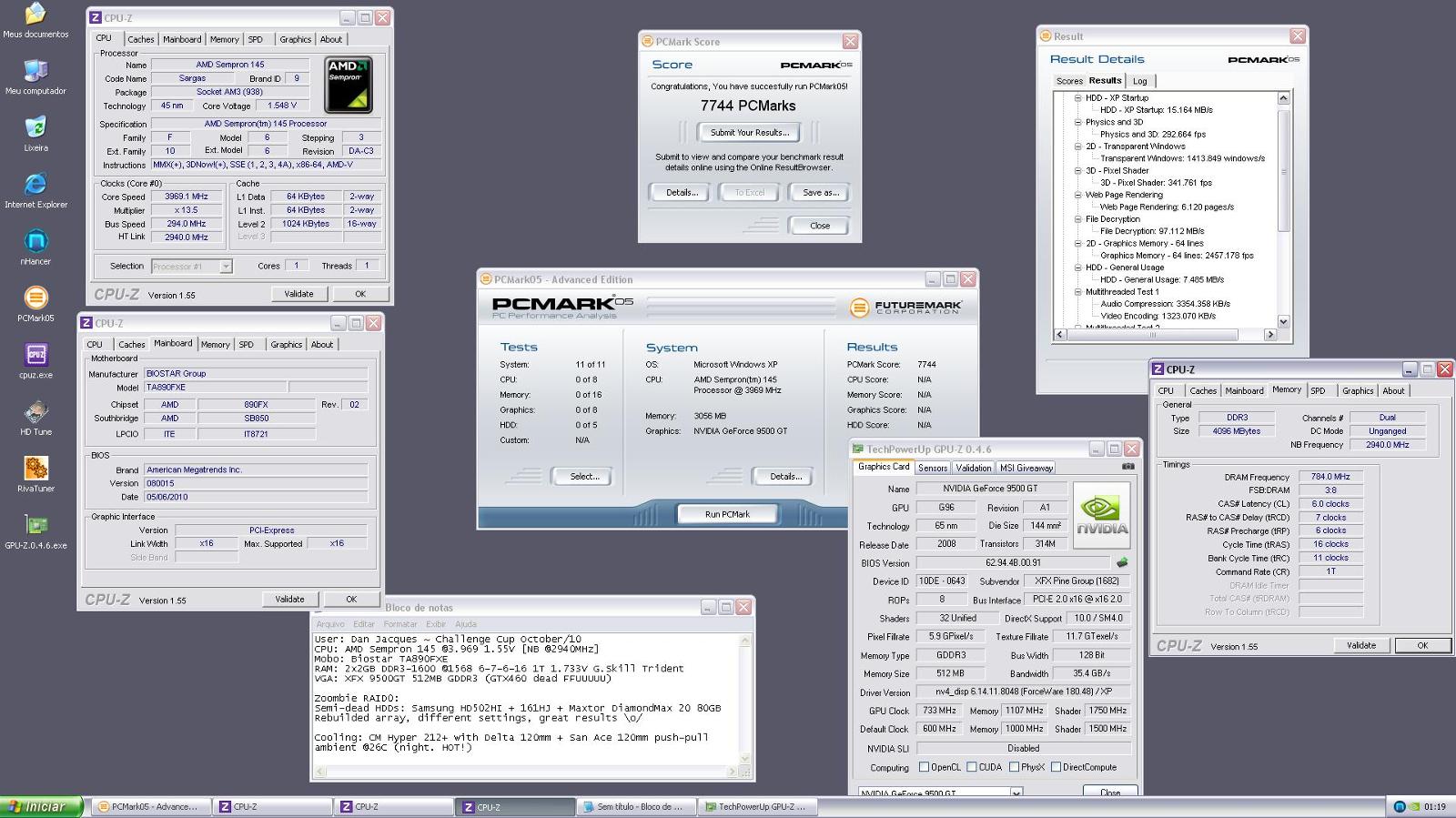Toggle the OpenCL checkbox in GPU-Z

[x=925, y=767]
